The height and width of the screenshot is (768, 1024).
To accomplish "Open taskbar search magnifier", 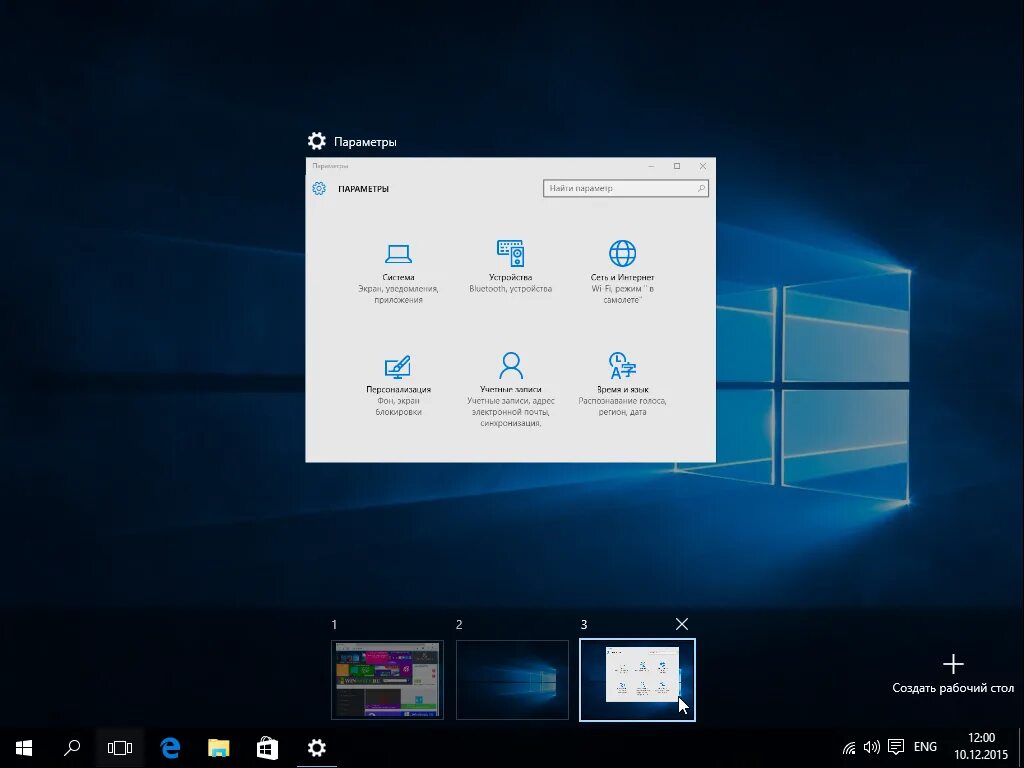I will (72, 748).
